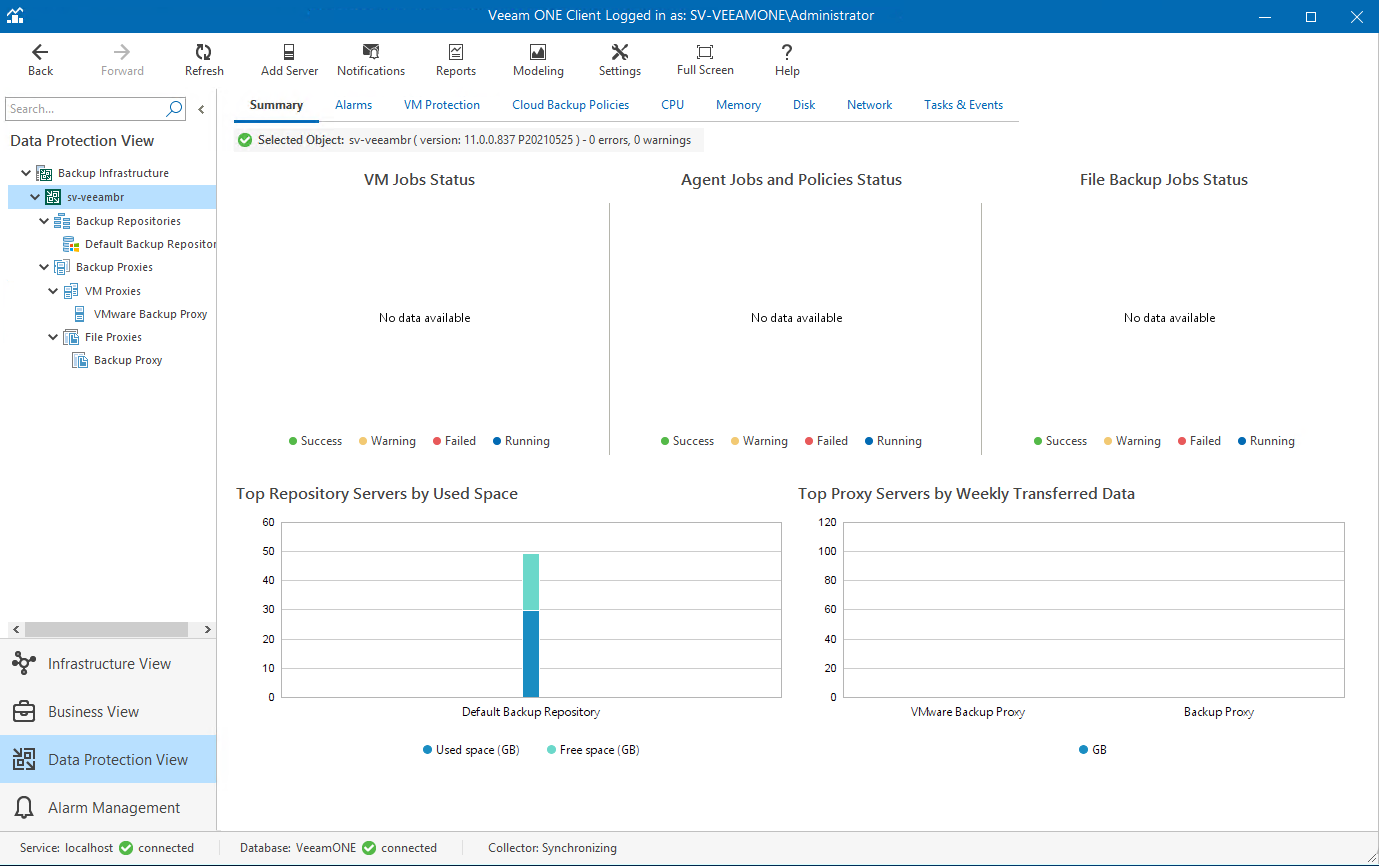
Task: Click into the Search input field
Action: (86, 109)
